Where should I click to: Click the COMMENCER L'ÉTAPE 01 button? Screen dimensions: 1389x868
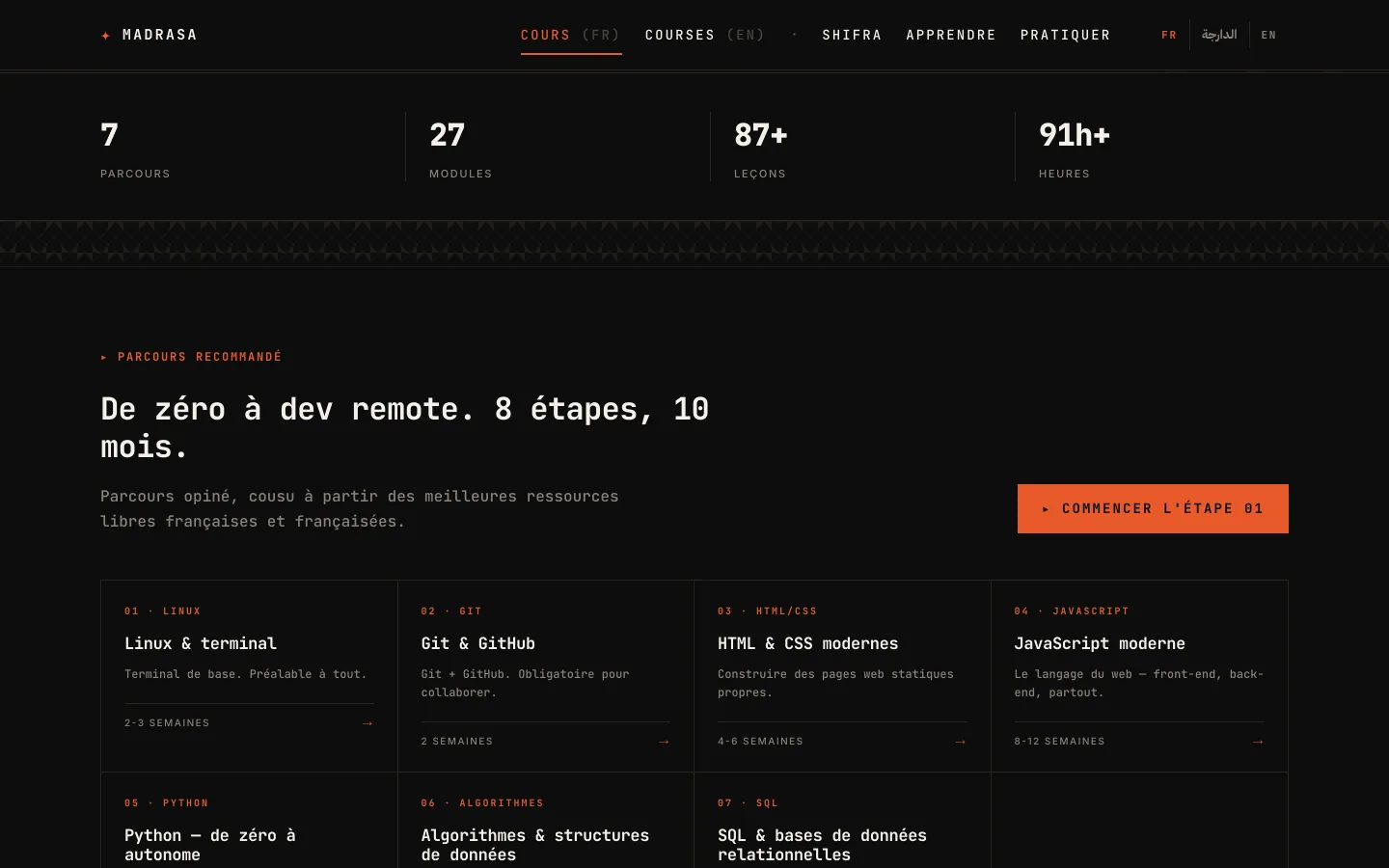pos(1153,508)
